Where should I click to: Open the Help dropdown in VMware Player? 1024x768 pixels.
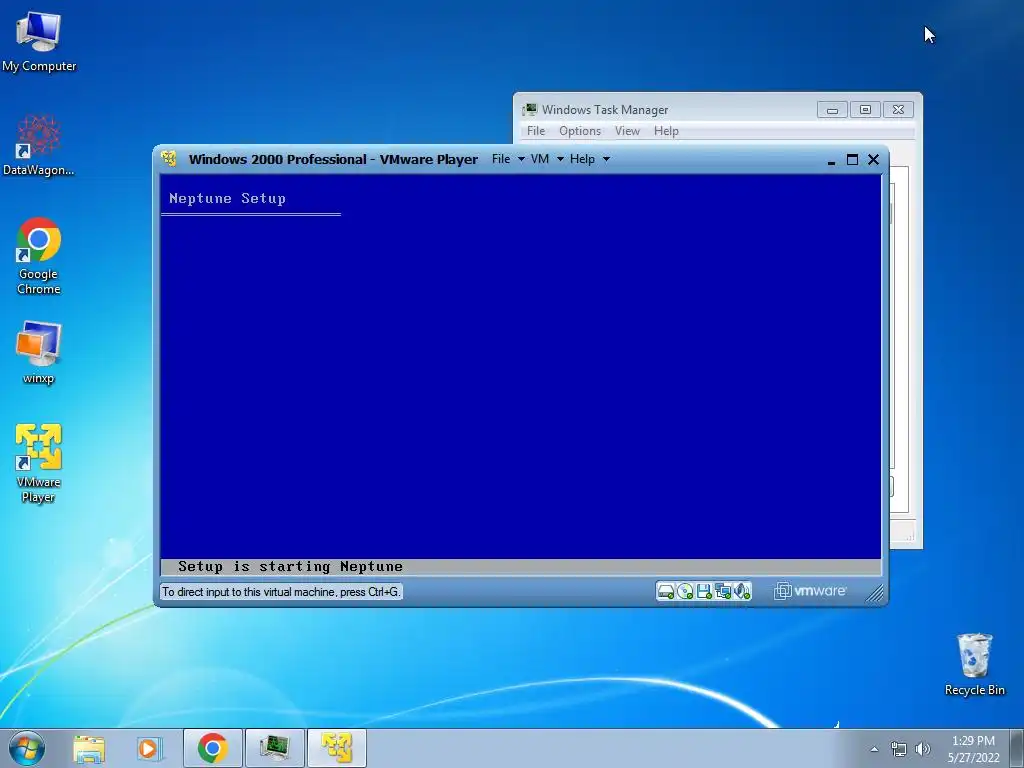[x=590, y=159]
